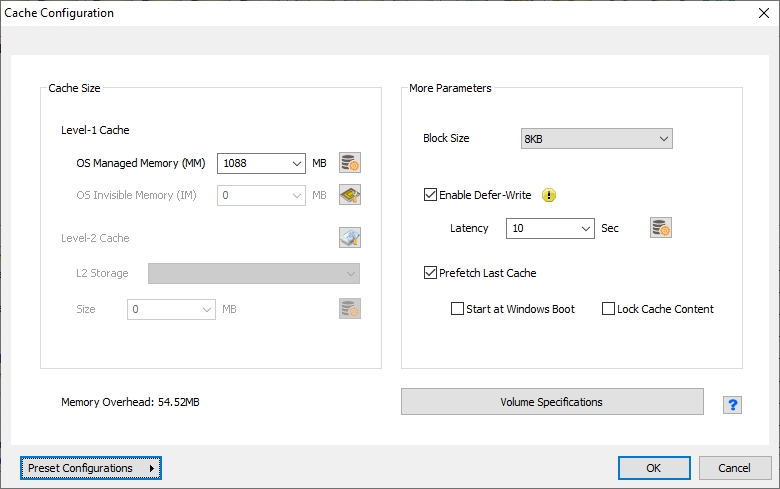Viewport: 780px width, 489px height.
Task: Enable Lock Cache Content
Action: [x=608, y=308]
